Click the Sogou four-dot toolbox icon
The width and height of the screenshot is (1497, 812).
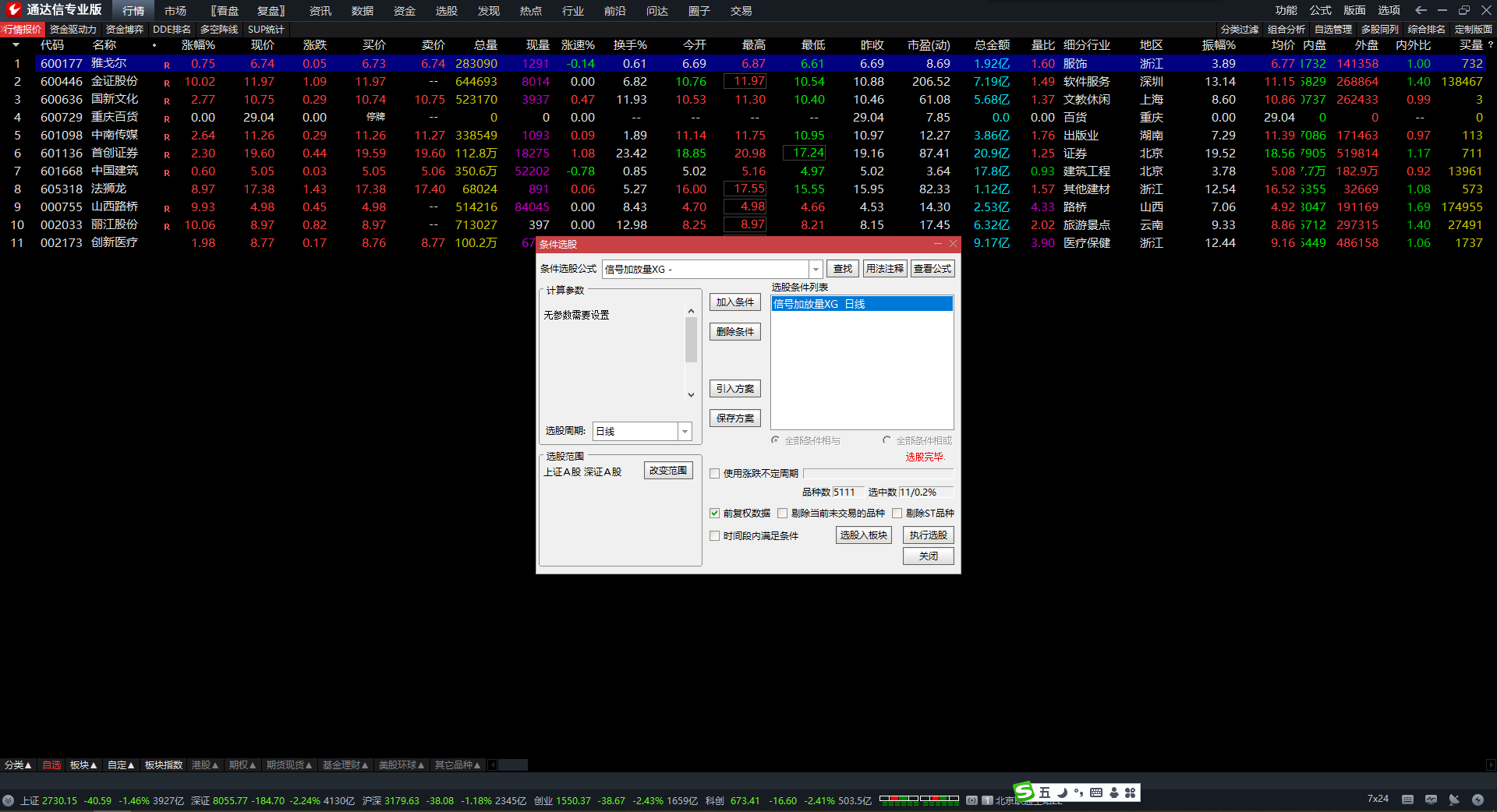[1130, 793]
